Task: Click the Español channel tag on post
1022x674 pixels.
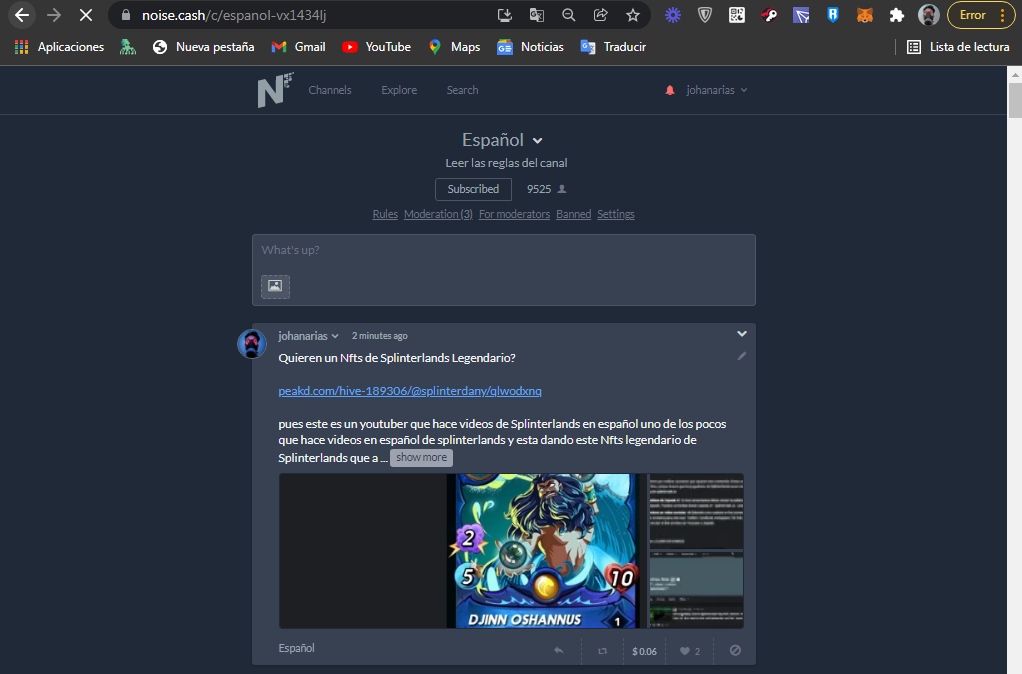Action: (x=297, y=648)
